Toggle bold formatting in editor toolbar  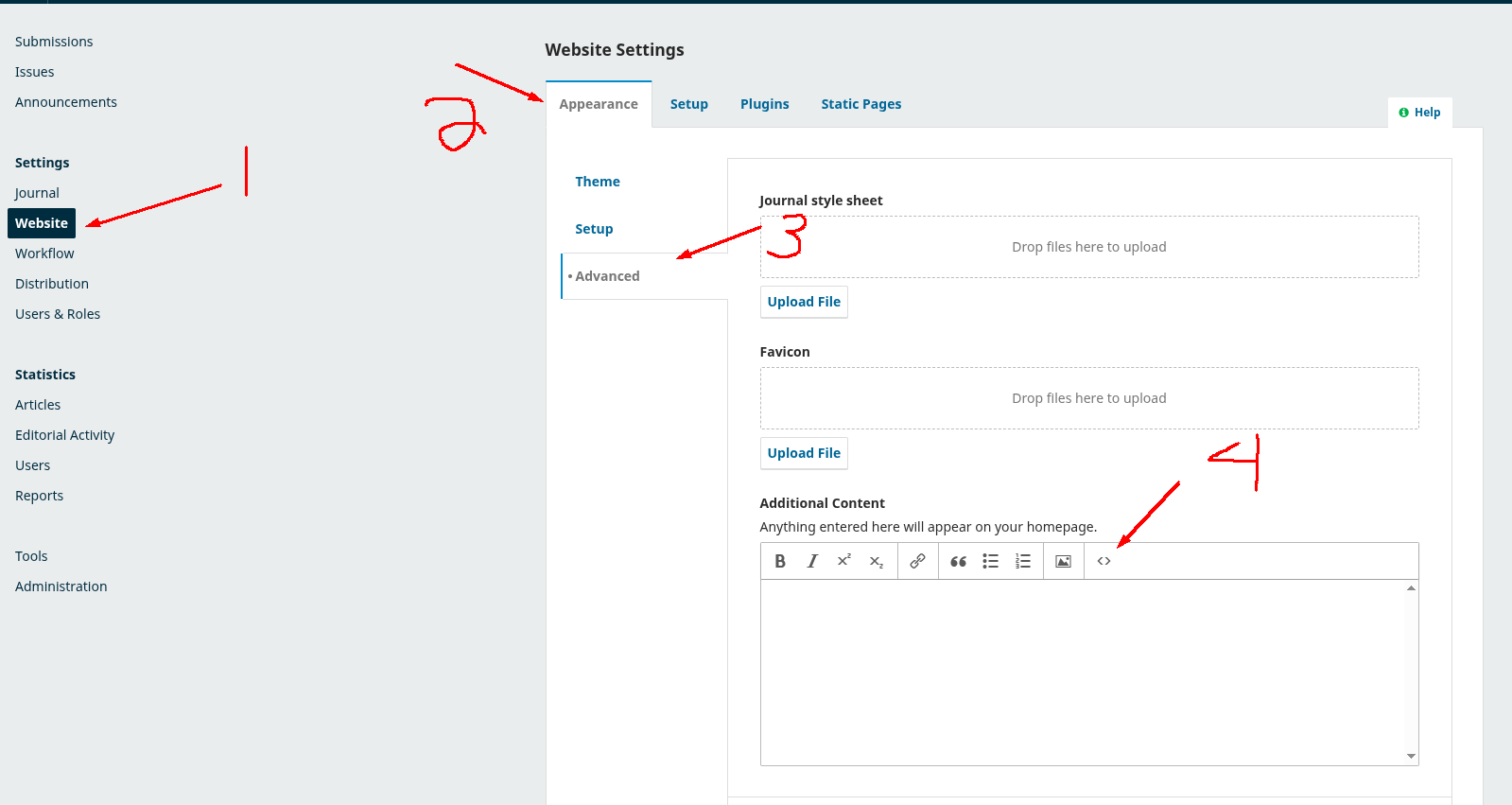tap(780, 561)
